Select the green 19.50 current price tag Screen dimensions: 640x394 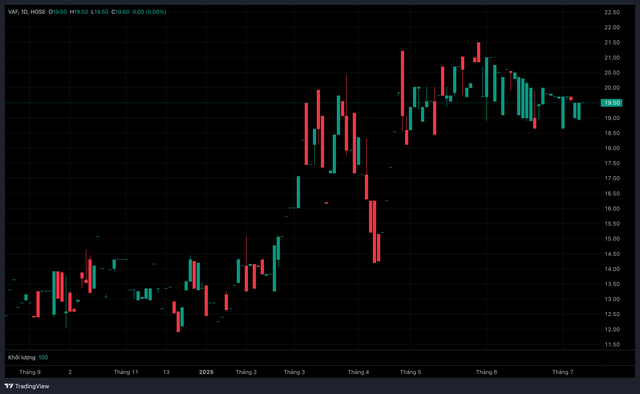point(611,103)
